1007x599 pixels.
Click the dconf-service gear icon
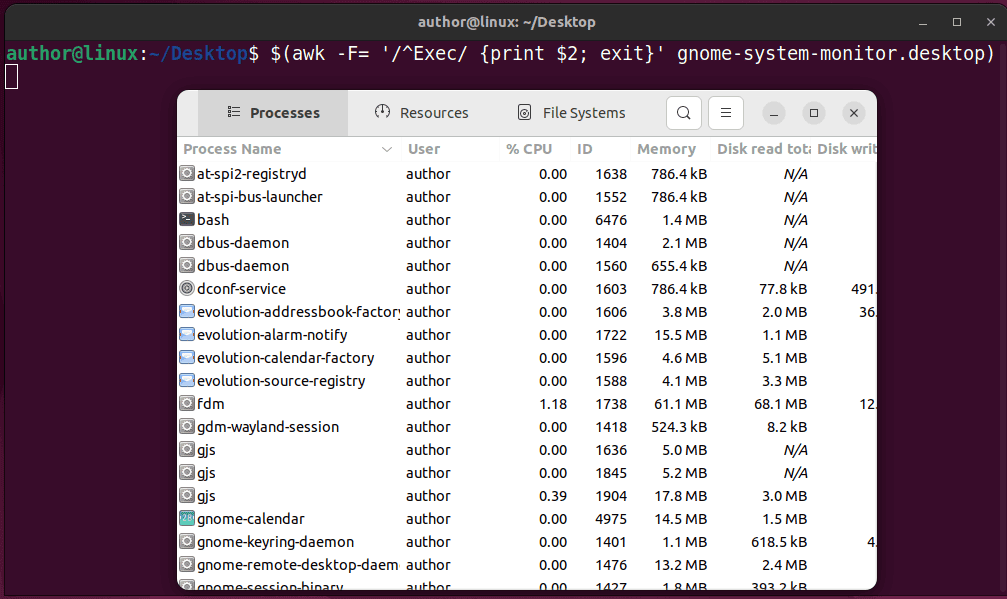click(x=186, y=288)
